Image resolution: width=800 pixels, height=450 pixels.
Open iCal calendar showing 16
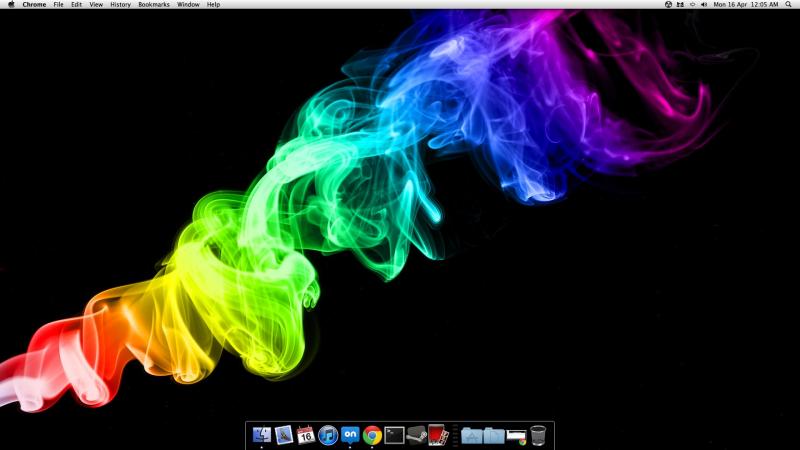click(x=306, y=435)
